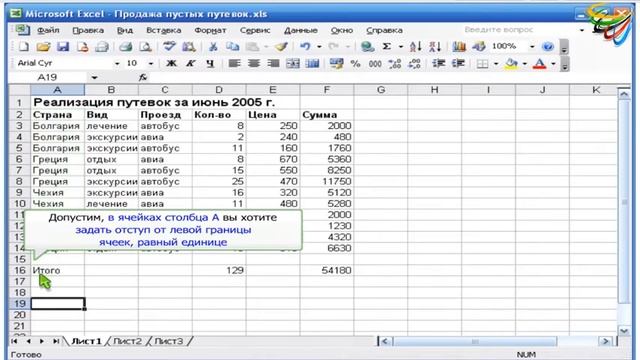Align cell contents to the right
Screen dimensions: 640x360
coord(273,64)
